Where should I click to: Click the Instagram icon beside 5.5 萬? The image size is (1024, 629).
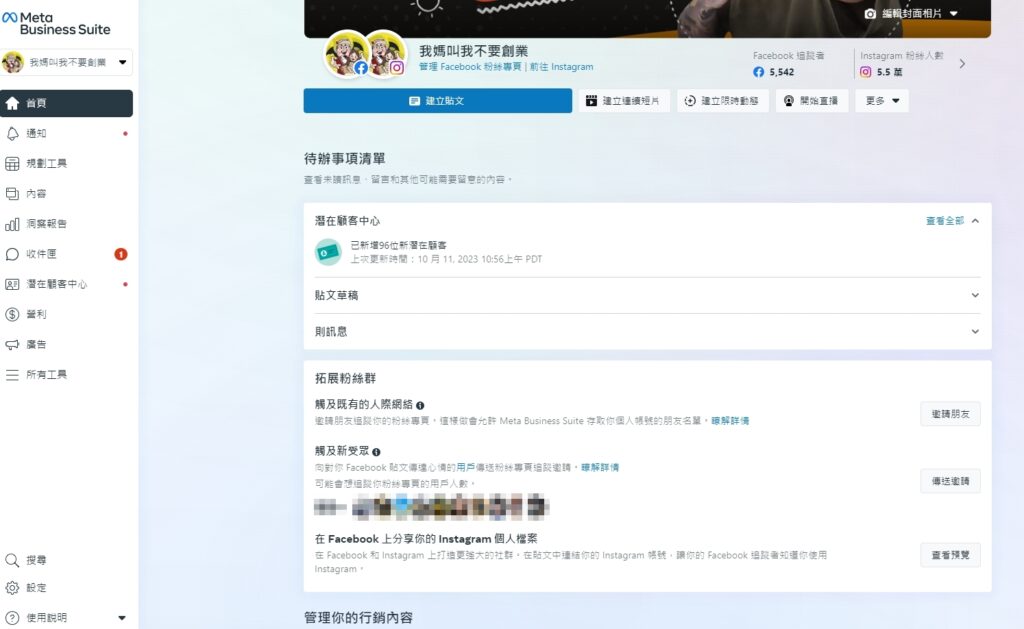[x=865, y=72]
